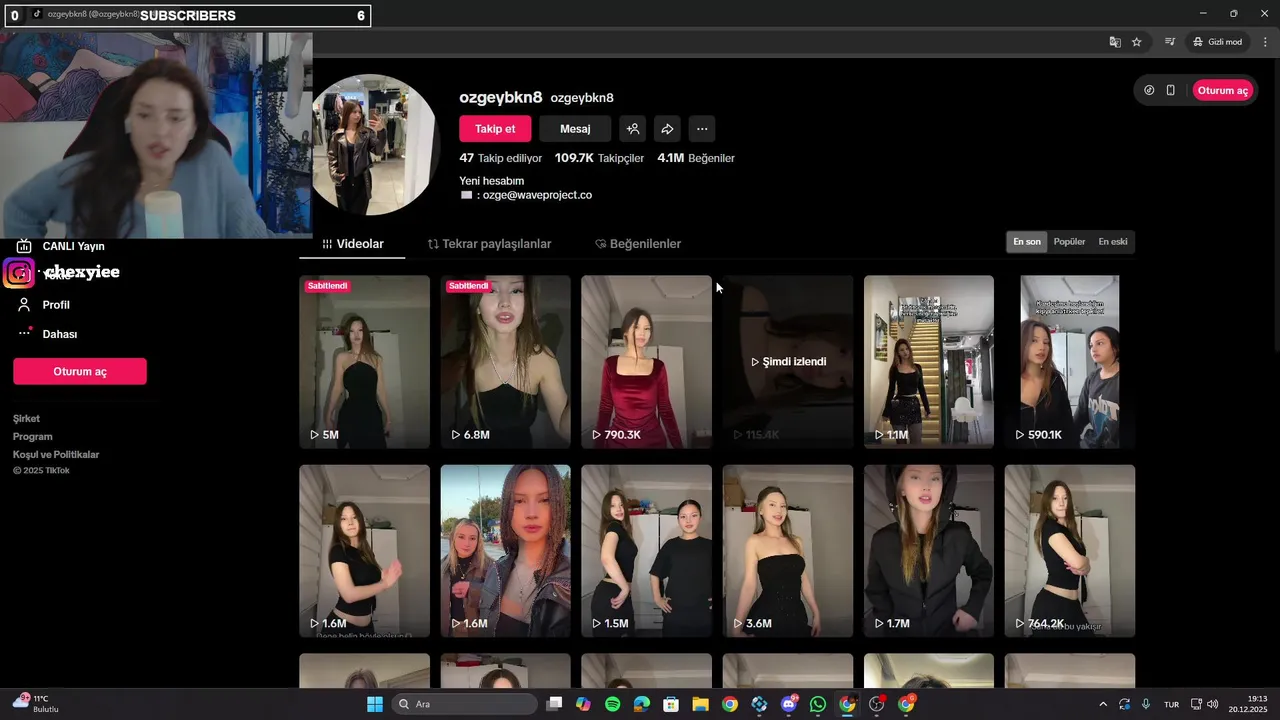1280x720 pixels.
Task: Click the Gizli mod incognito indicator
Action: (x=1218, y=42)
